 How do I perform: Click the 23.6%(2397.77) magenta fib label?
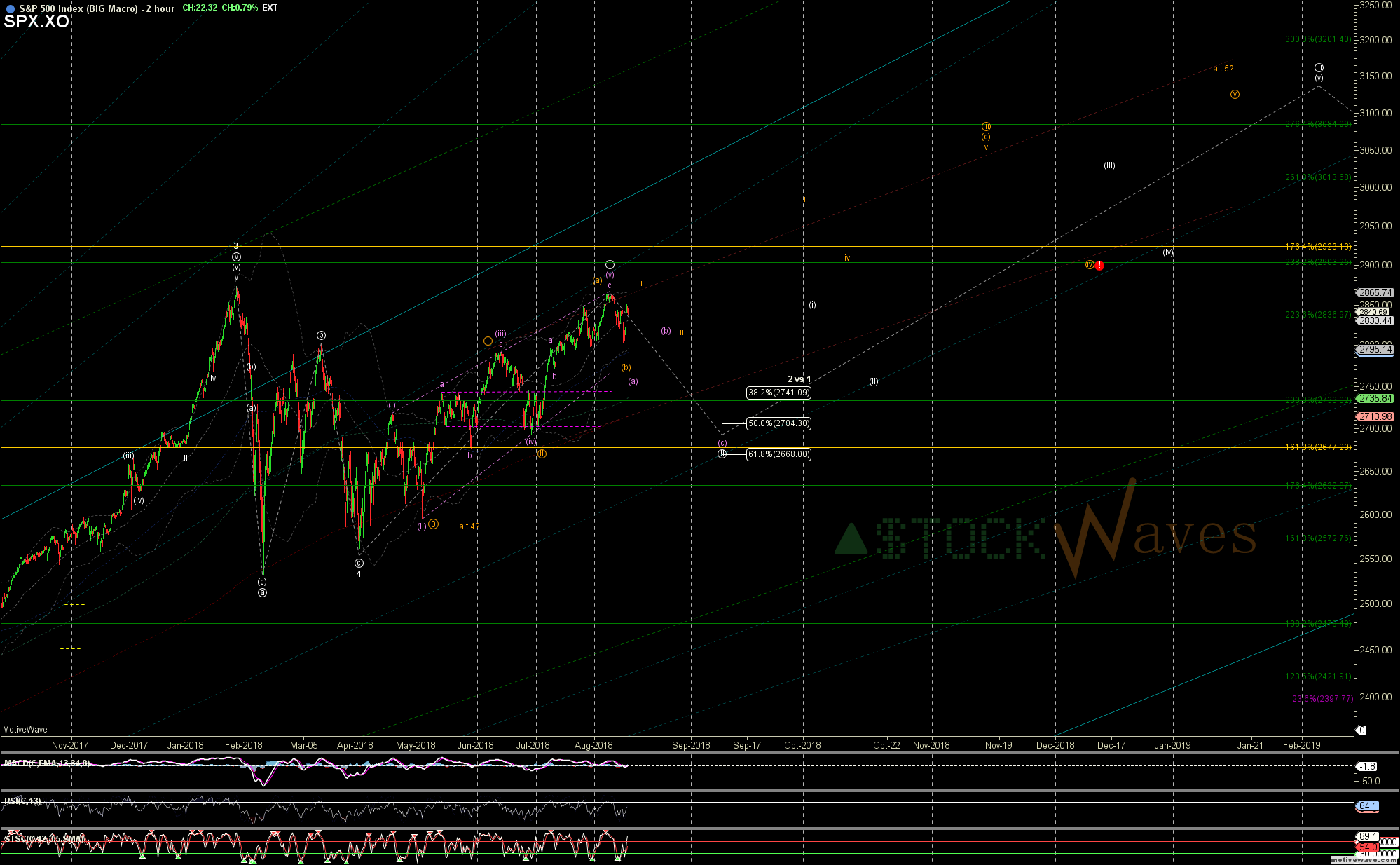[x=1322, y=699]
